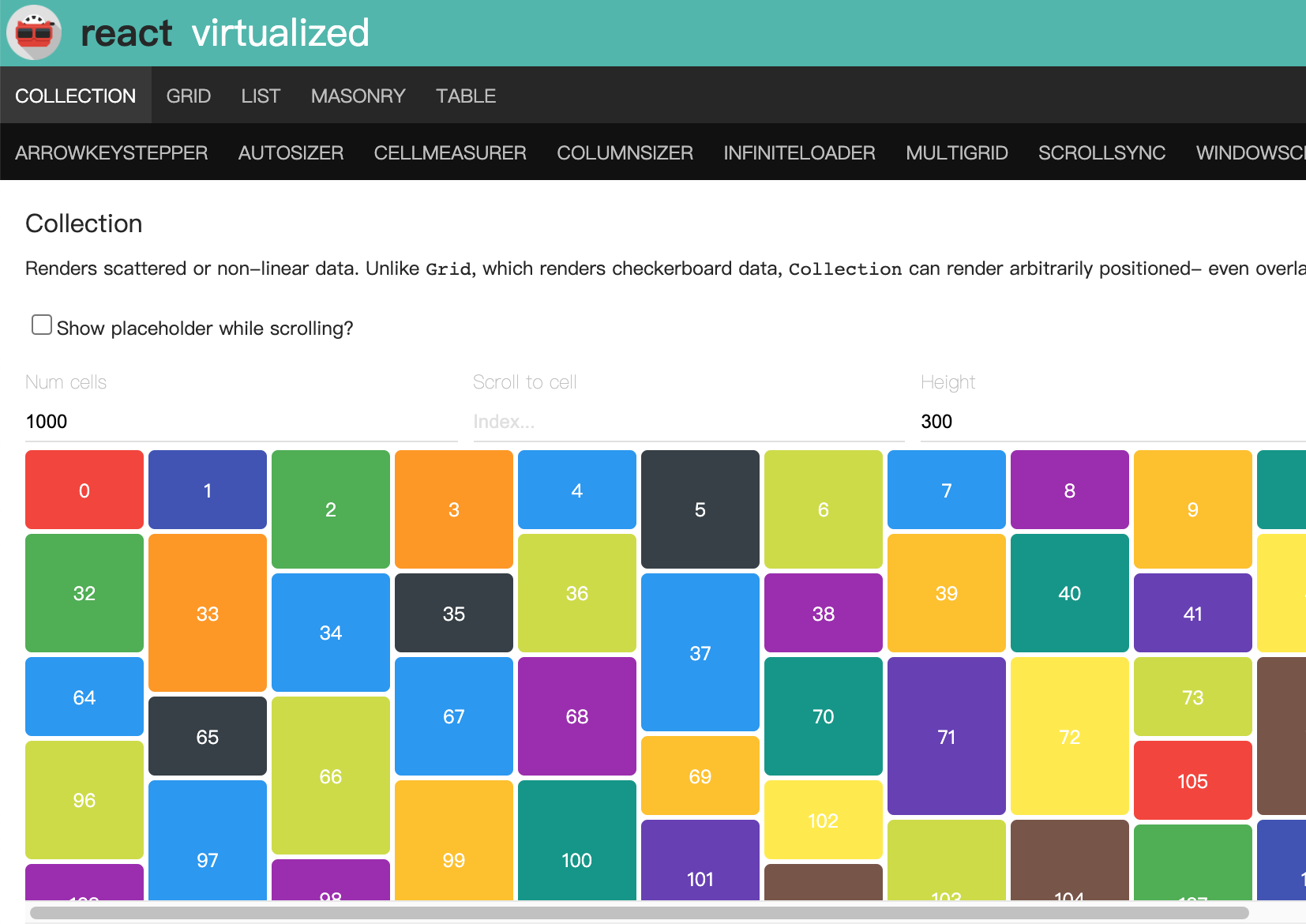Select the dark gray cell 65
Screen dimensions: 1306x924
pyautogui.click(x=208, y=736)
